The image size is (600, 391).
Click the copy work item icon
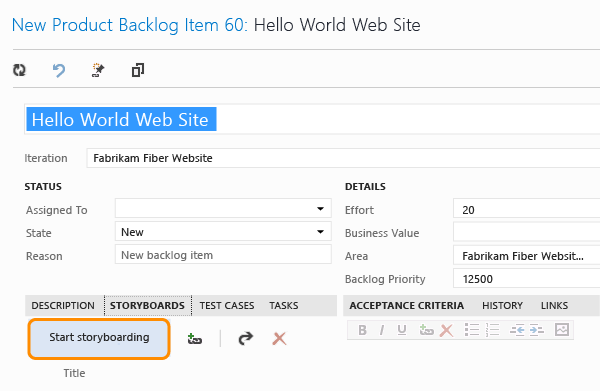(138, 70)
